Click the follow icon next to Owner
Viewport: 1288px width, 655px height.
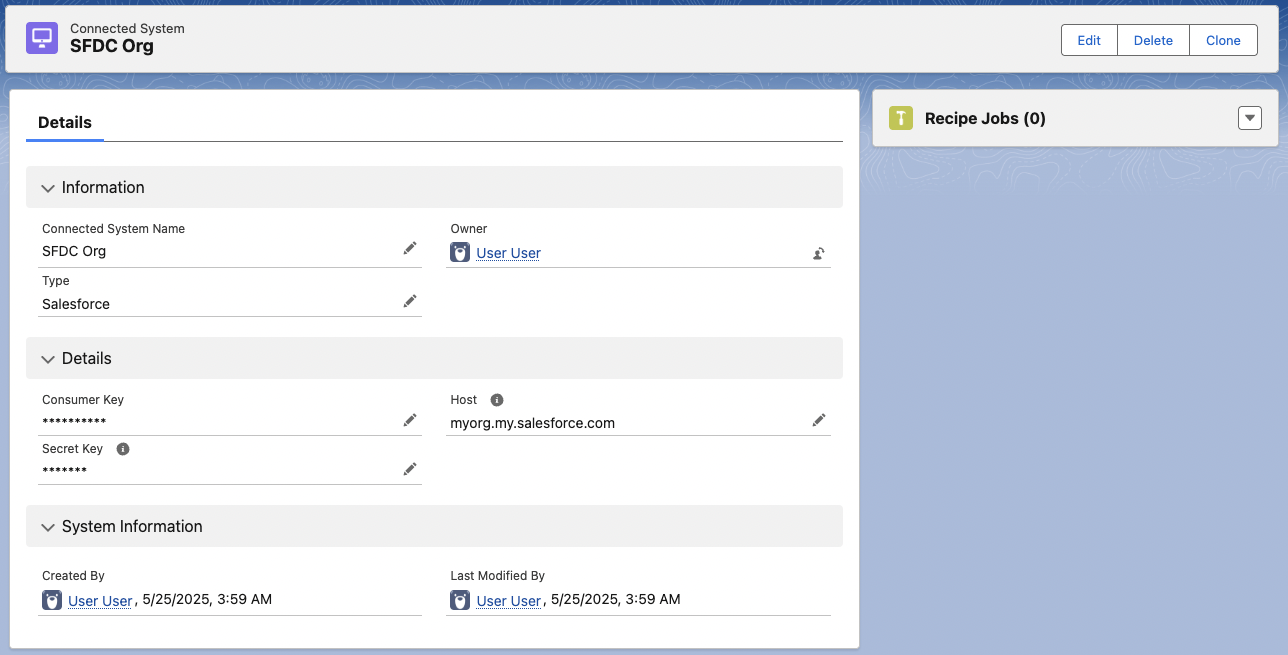coord(818,253)
